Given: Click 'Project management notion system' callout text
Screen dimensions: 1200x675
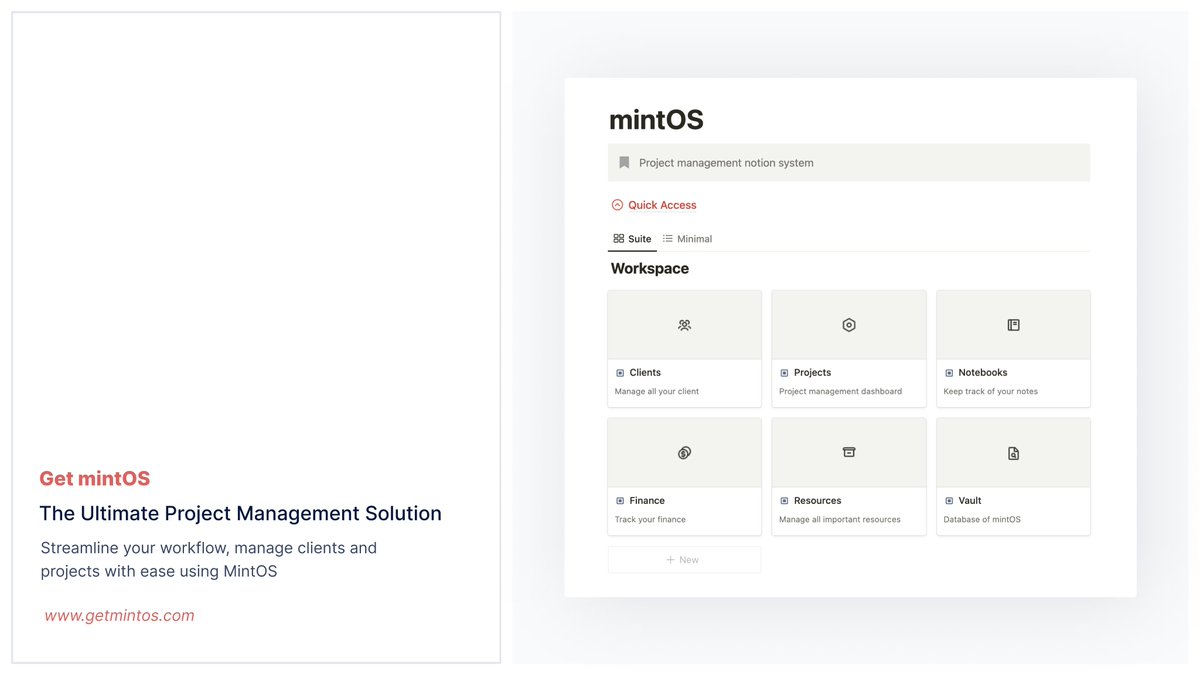Looking at the screenshot, I should (x=726, y=163).
